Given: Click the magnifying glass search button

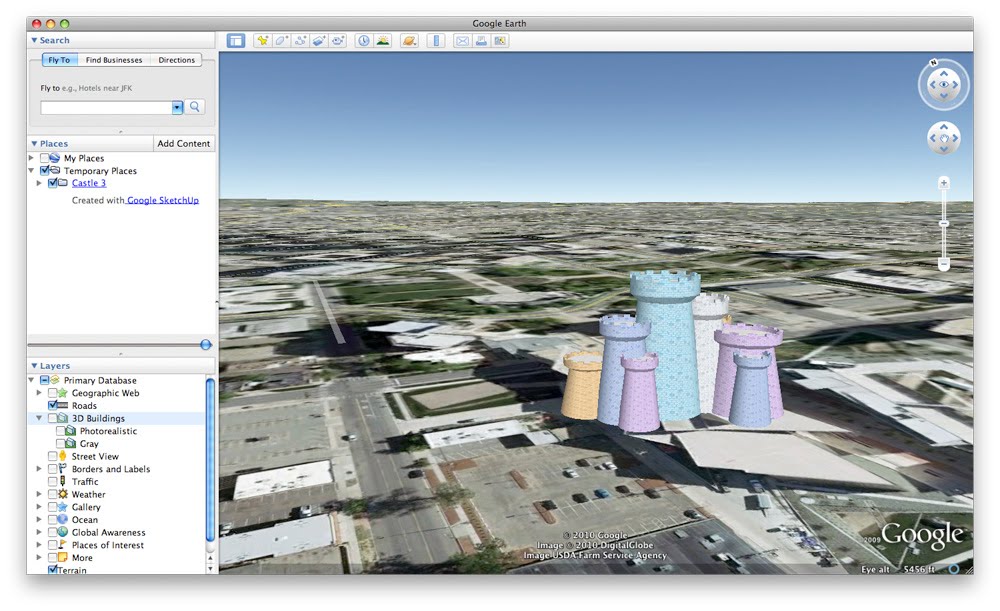Looking at the screenshot, I should click(x=195, y=107).
